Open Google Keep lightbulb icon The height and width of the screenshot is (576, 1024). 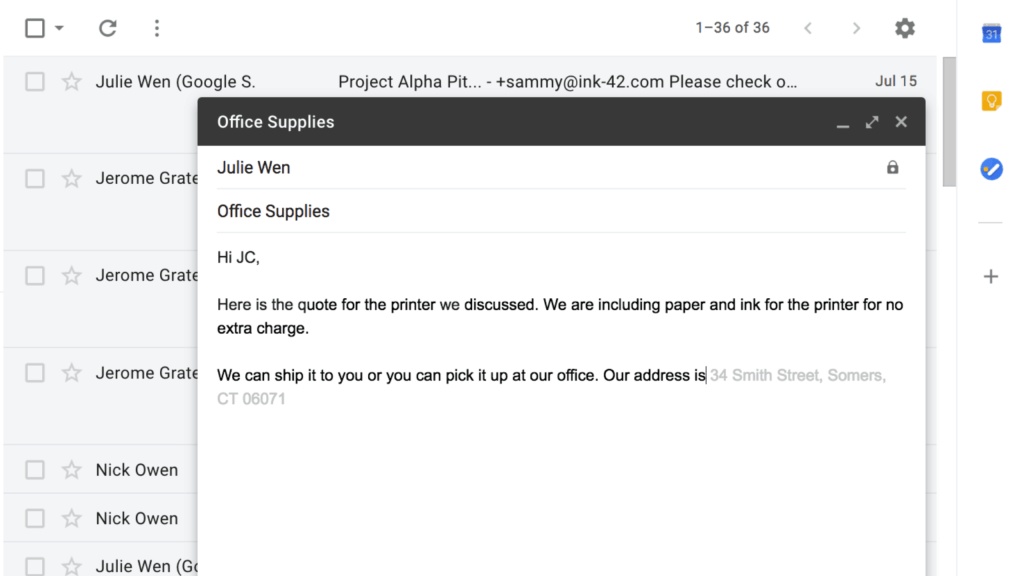[x=991, y=101]
